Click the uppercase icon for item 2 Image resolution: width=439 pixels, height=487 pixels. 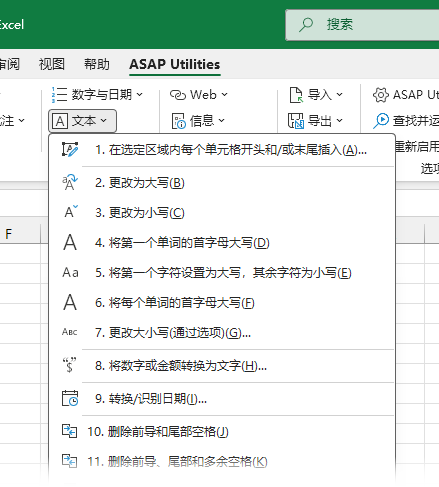[x=70, y=182]
